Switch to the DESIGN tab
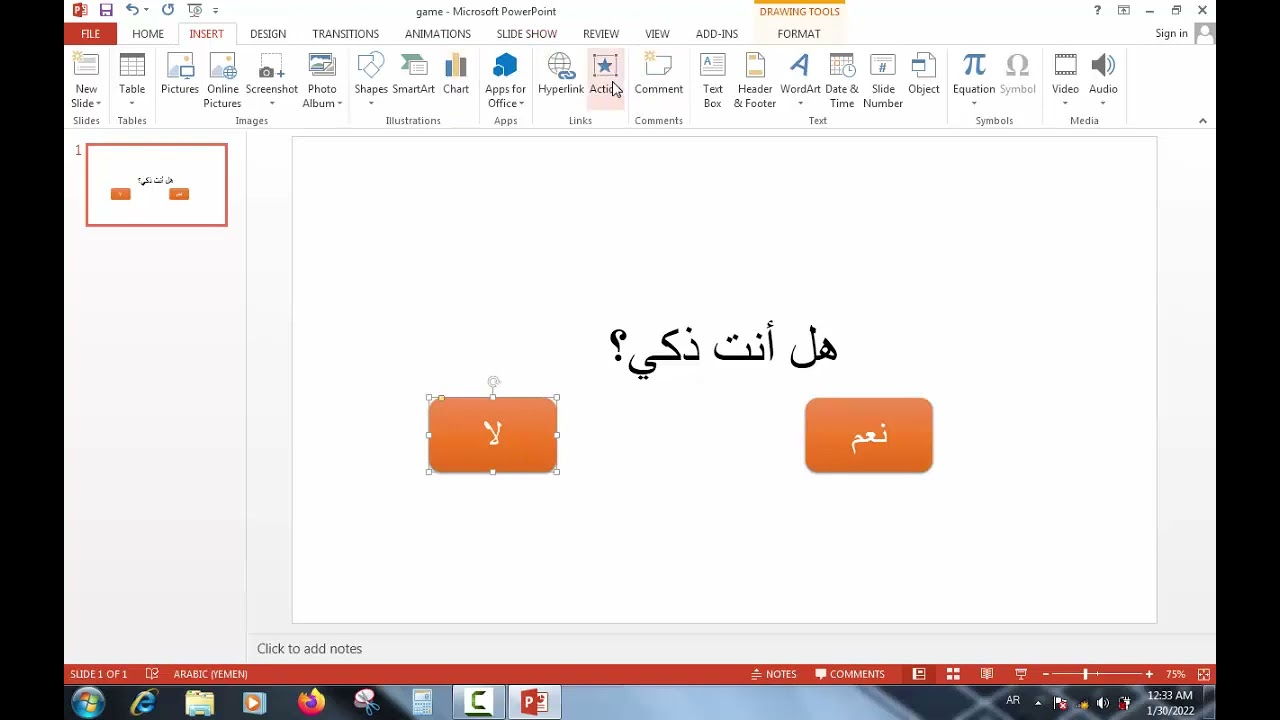This screenshot has width=1280, height=720. click(x=268, y=34)
